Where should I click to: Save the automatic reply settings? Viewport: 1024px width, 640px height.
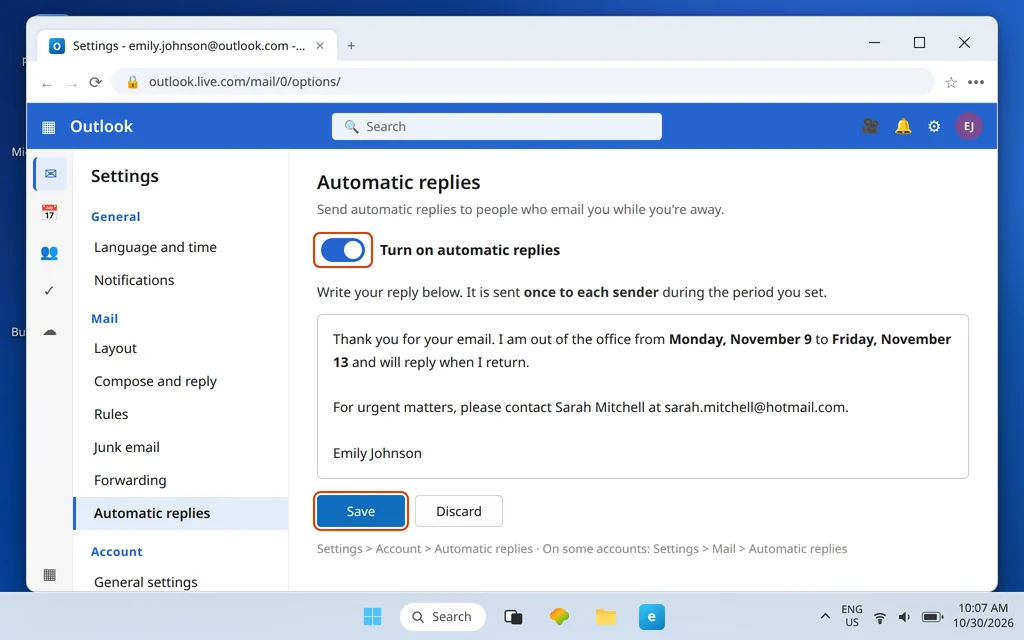coord(361,511)
